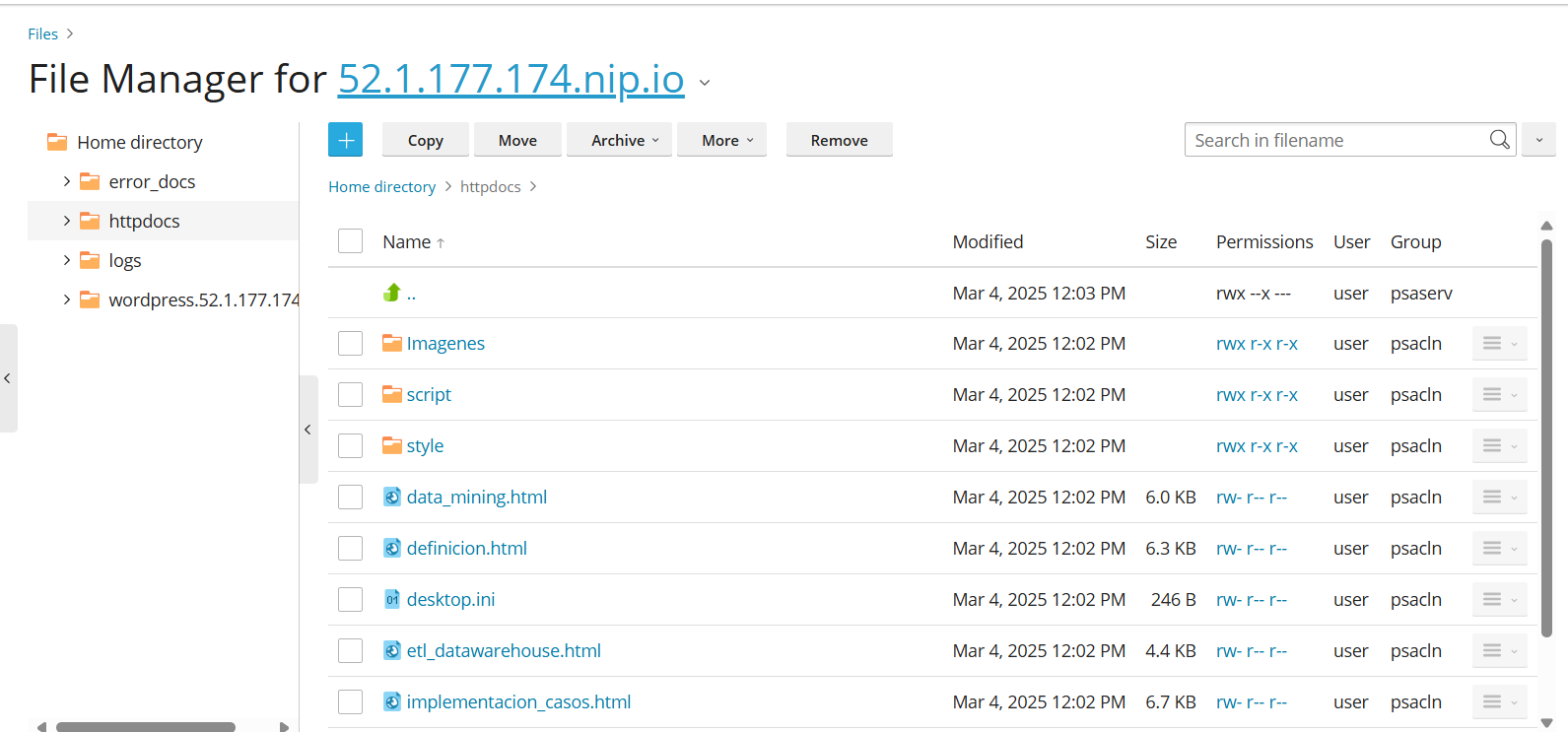Click the httpdocs folder icon in sidebar
This screenshot has width=1568, height=732.
[x=90, y=221]
